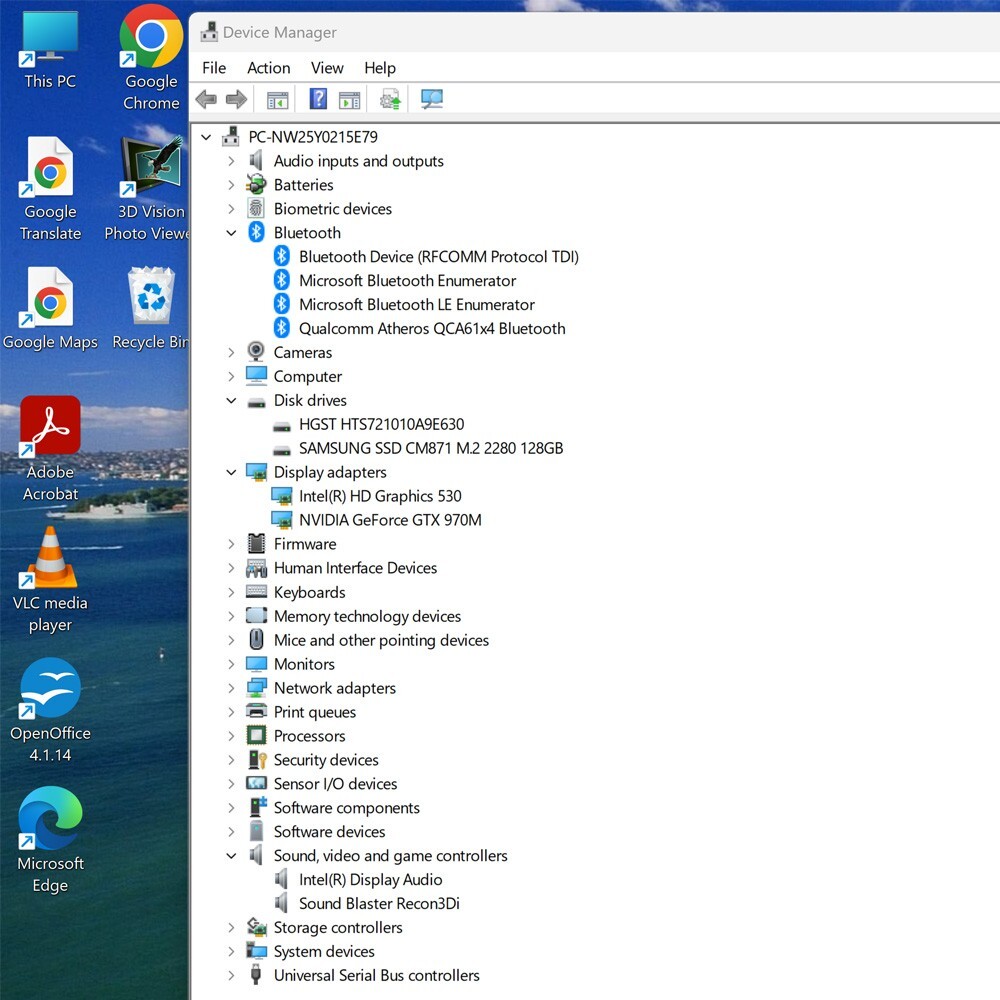Select the Recycle Bin icon
Image resolution: width=1000 pixels, height=1000 pixels.
pos(151,309)
